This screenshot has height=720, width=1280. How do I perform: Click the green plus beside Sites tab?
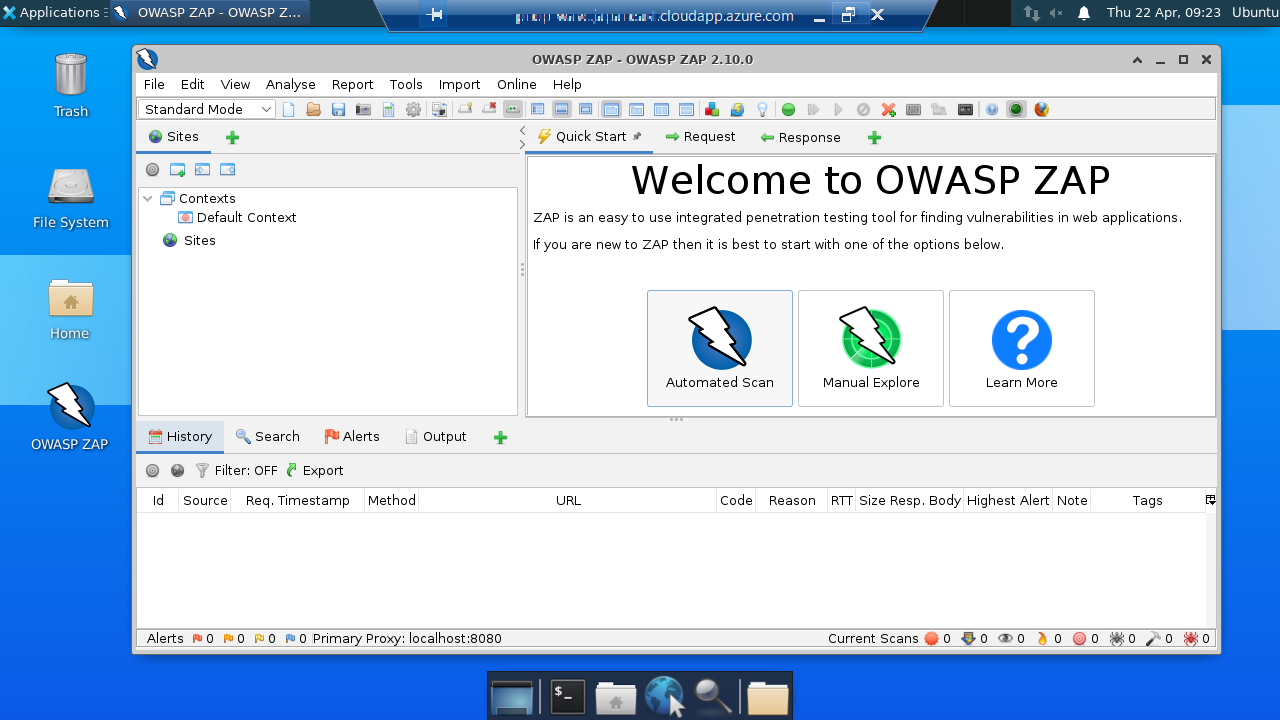[x=232, y=138]
